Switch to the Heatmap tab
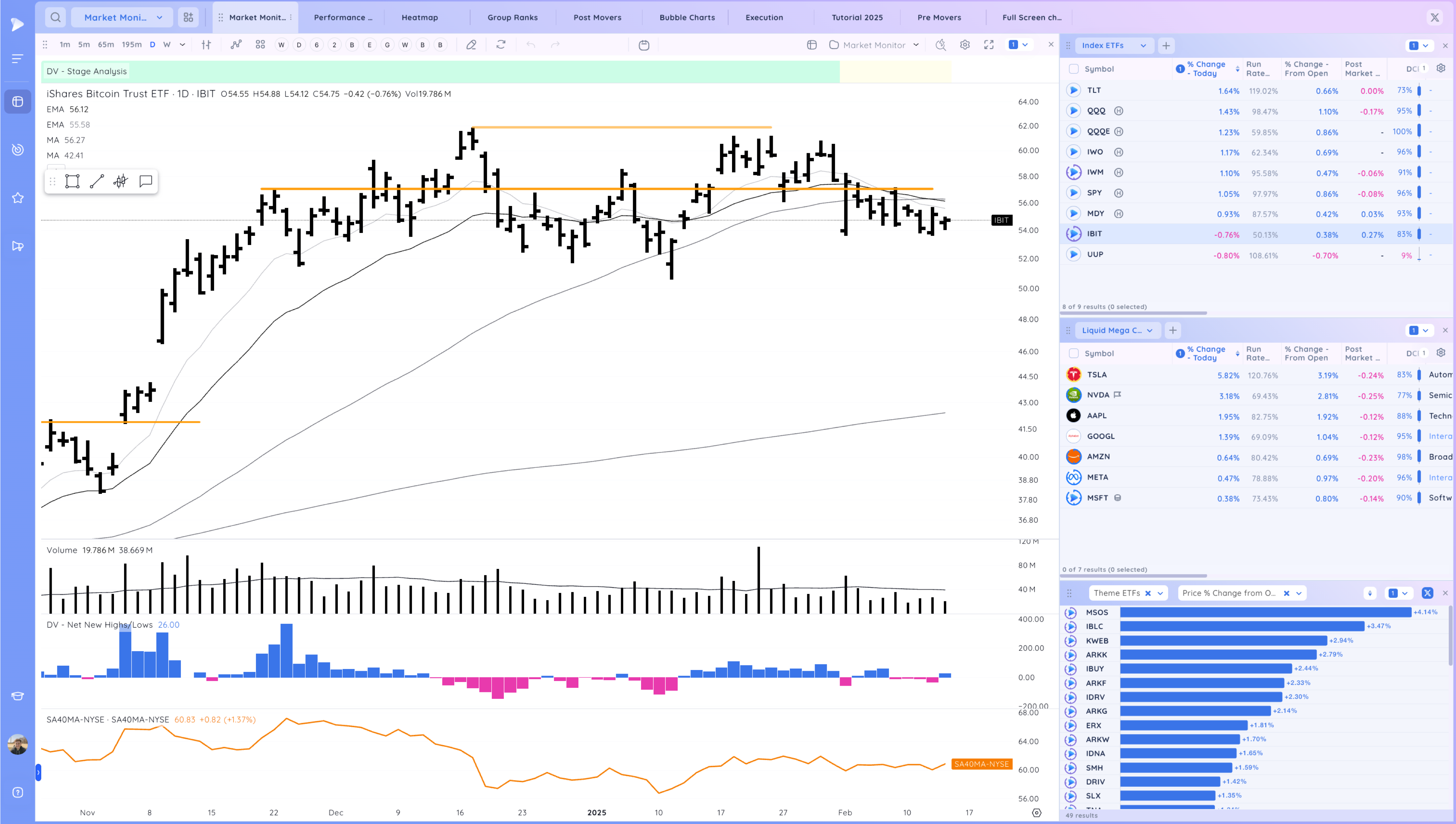 (419, 17)
